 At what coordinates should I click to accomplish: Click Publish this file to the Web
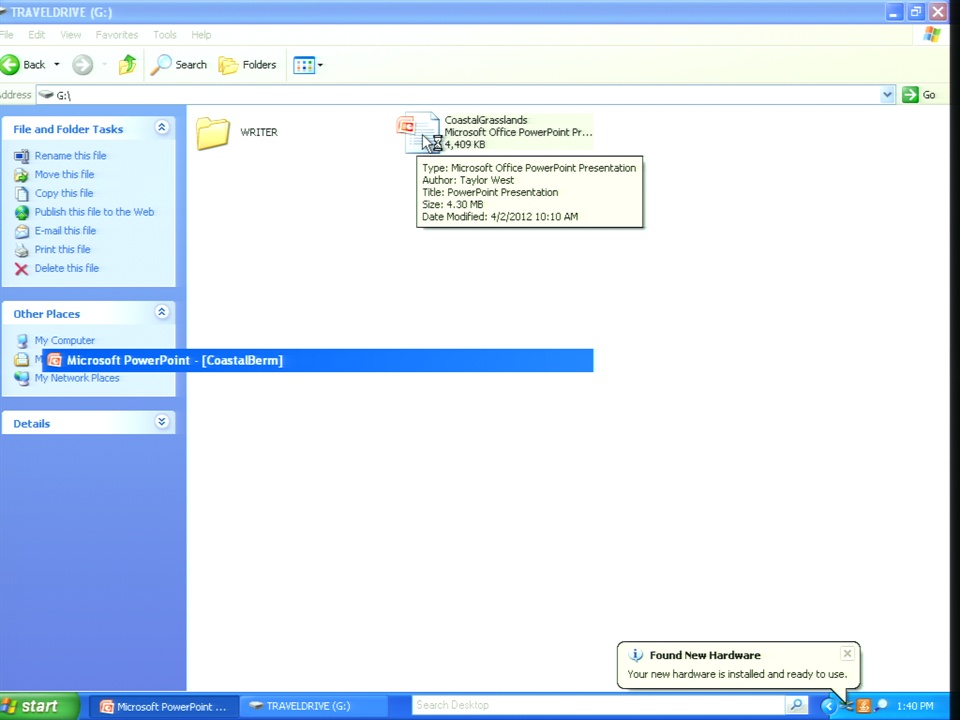[94, 212]
